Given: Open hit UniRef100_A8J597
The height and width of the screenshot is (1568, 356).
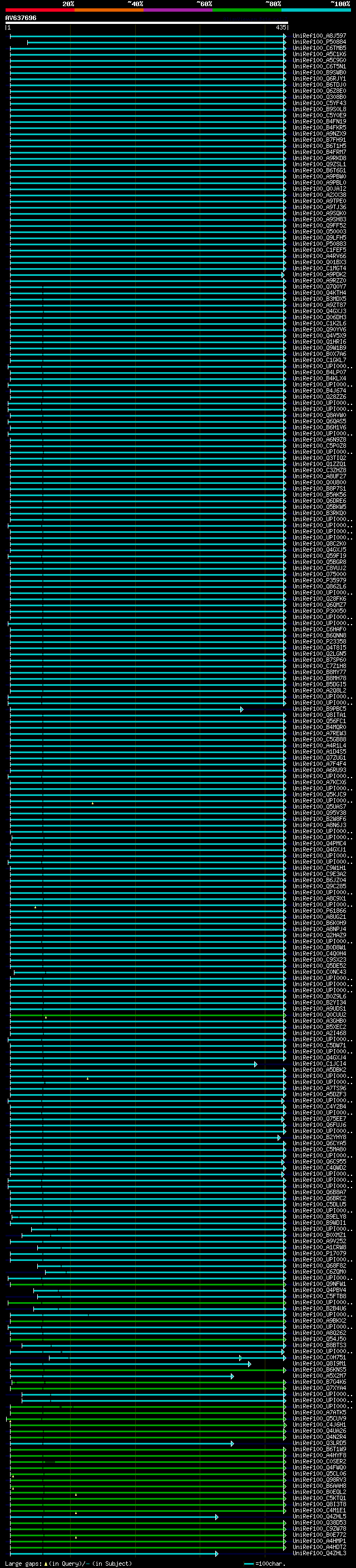Looking at the screenshot, I should click(x=319, y=36).
